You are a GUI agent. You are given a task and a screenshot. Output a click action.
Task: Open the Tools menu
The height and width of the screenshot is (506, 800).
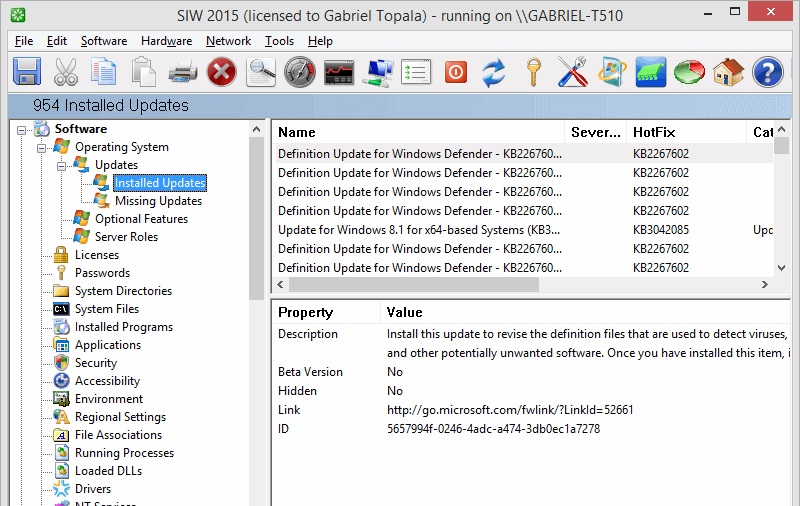point(279,41)
